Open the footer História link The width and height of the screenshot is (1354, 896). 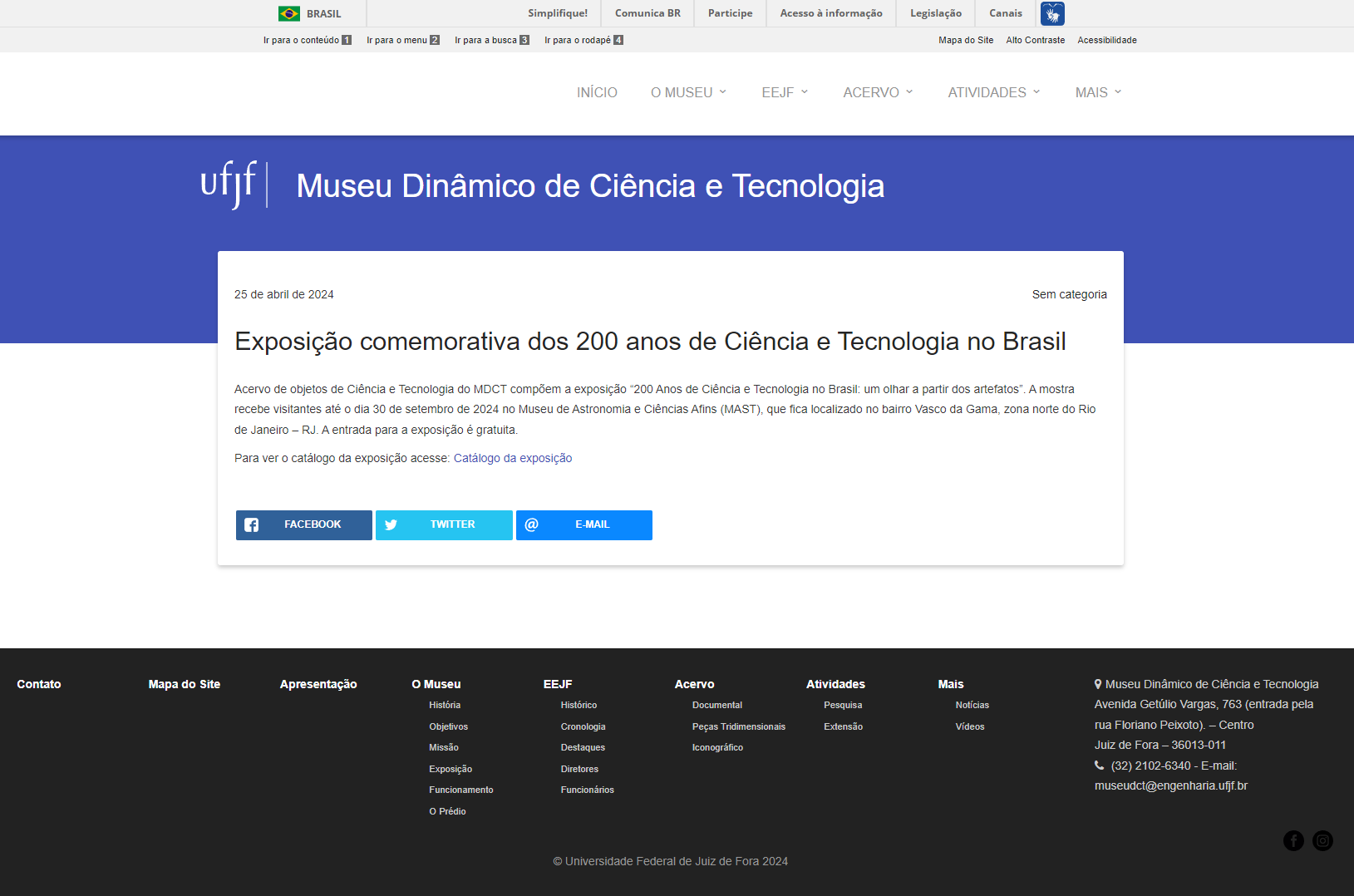tap(445, 705)
